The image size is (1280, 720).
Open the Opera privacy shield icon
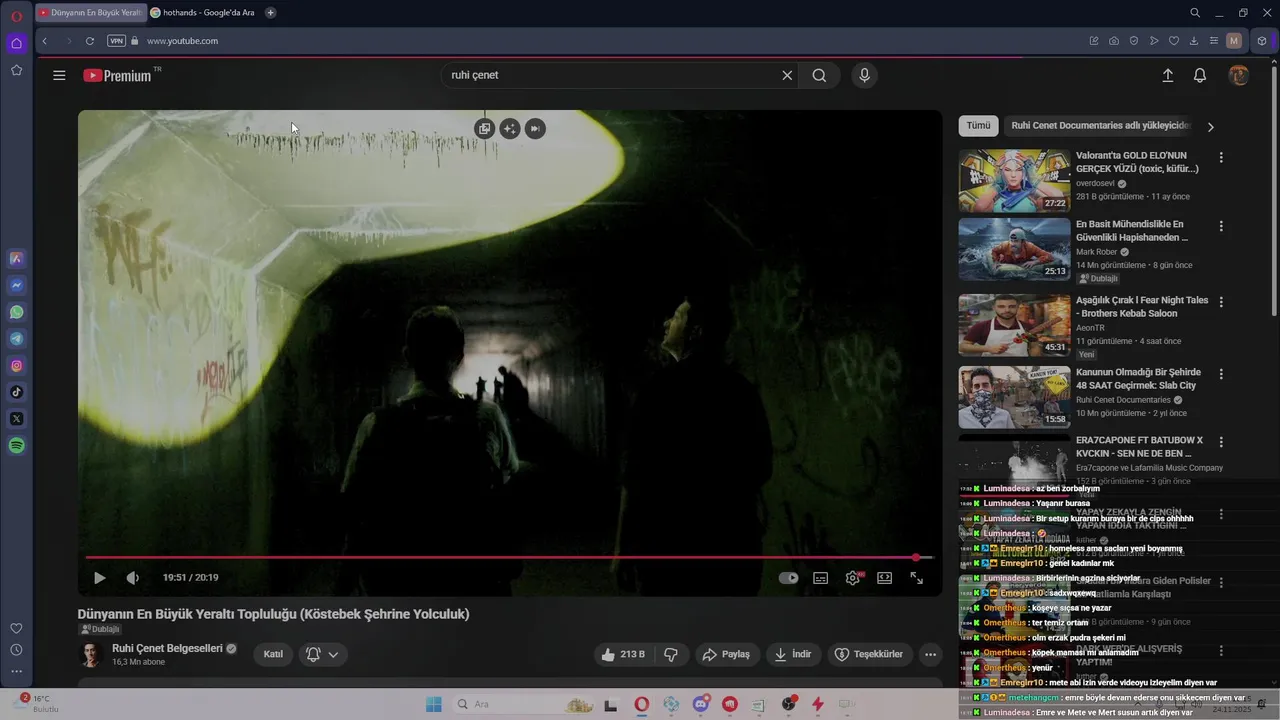[x=1134, y=41]
